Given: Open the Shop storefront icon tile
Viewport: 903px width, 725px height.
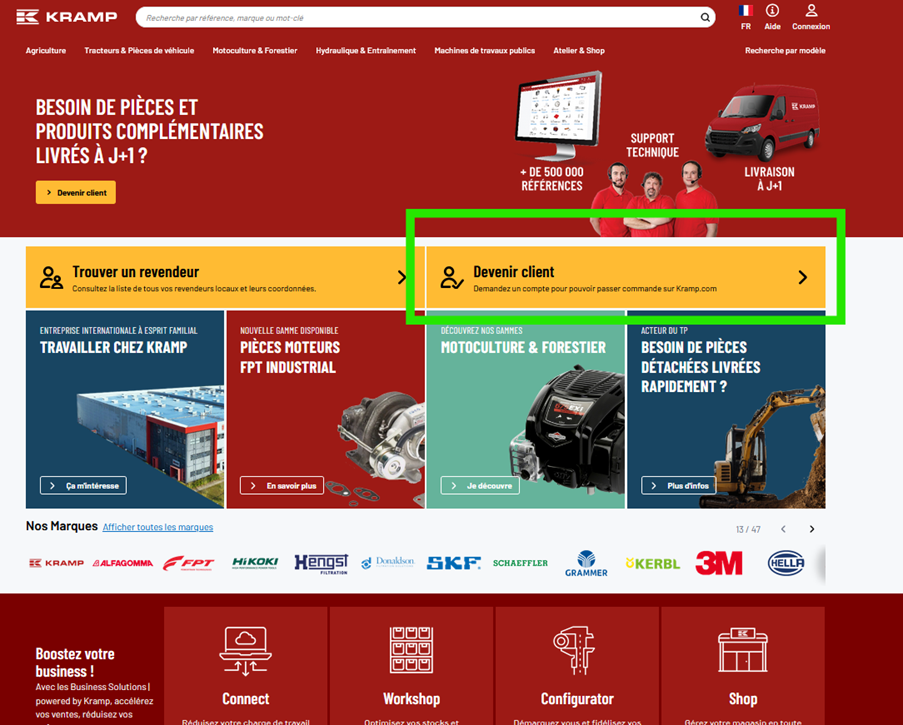Looking at the screenshot, I should click(x=742, y=650).
